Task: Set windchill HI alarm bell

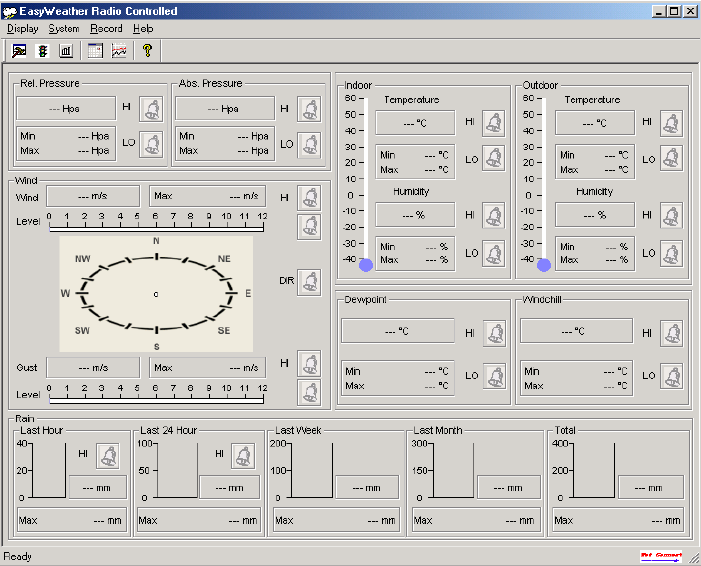Action: [x=671, y=334]
